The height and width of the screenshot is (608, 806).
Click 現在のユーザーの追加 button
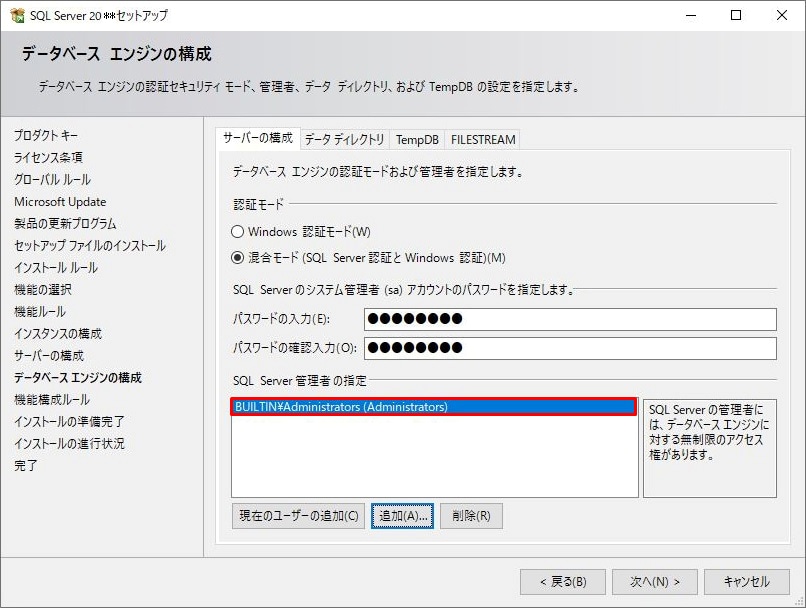299,515
